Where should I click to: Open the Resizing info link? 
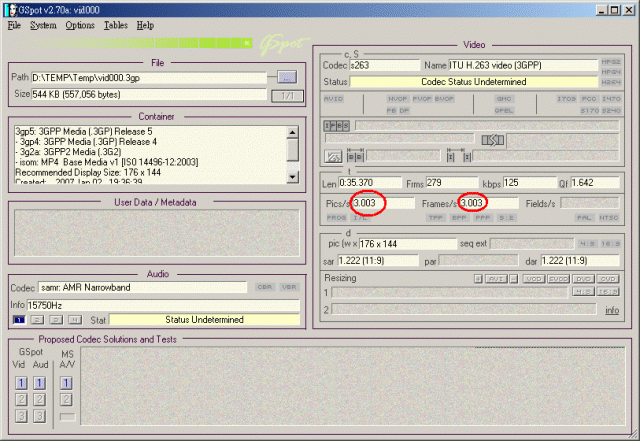[612, 310]
